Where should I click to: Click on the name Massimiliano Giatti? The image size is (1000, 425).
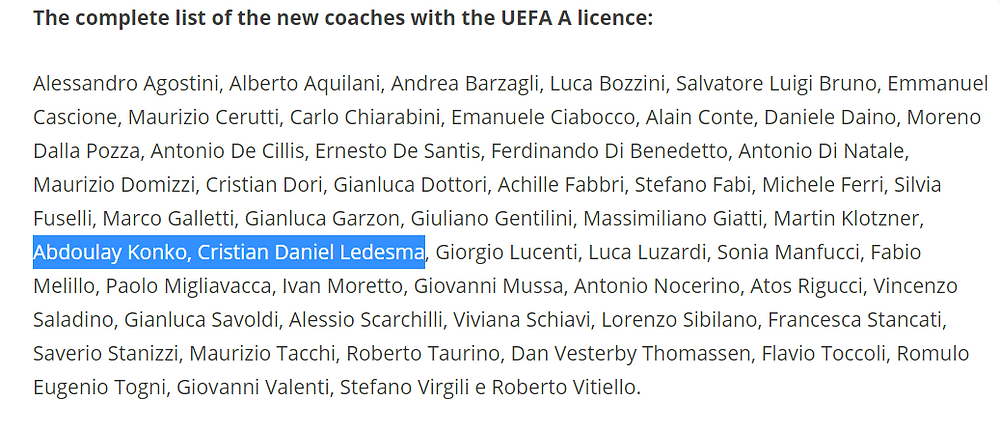pos(672,218)
